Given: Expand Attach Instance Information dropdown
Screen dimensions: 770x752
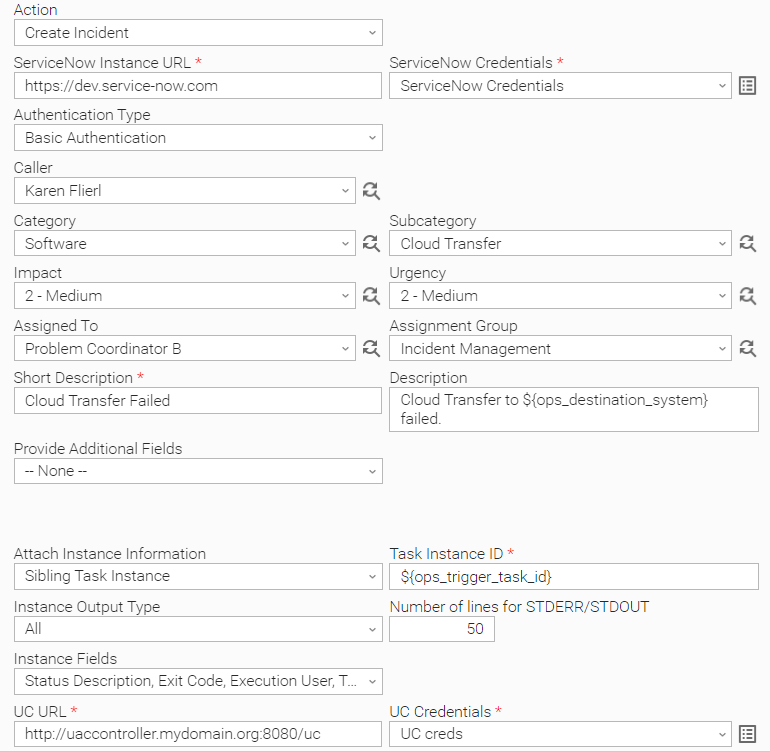Looking at the screenshot, I should pos(198,576).
